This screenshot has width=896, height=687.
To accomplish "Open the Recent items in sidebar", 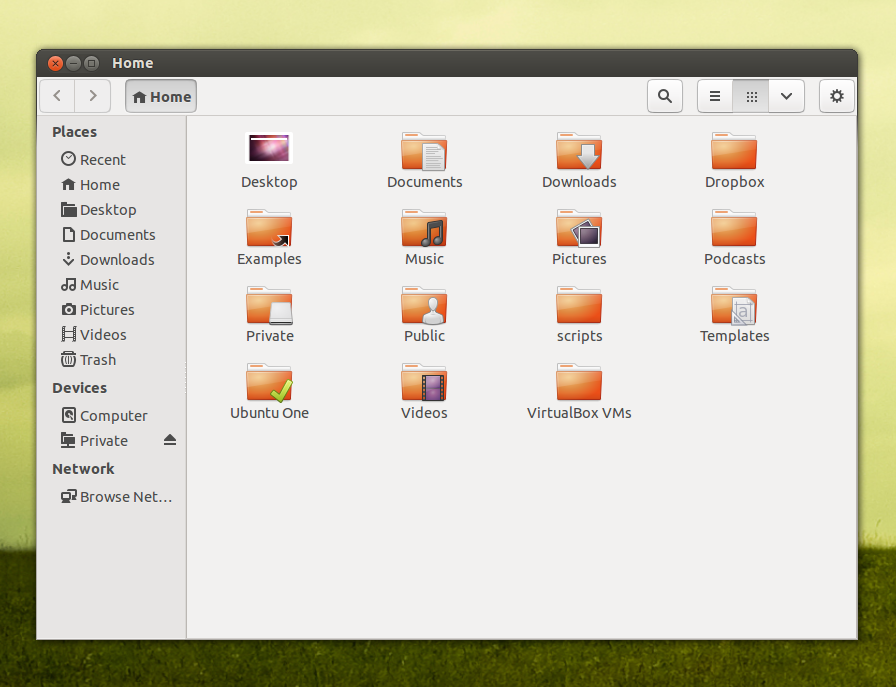I will tap(100, 159).
